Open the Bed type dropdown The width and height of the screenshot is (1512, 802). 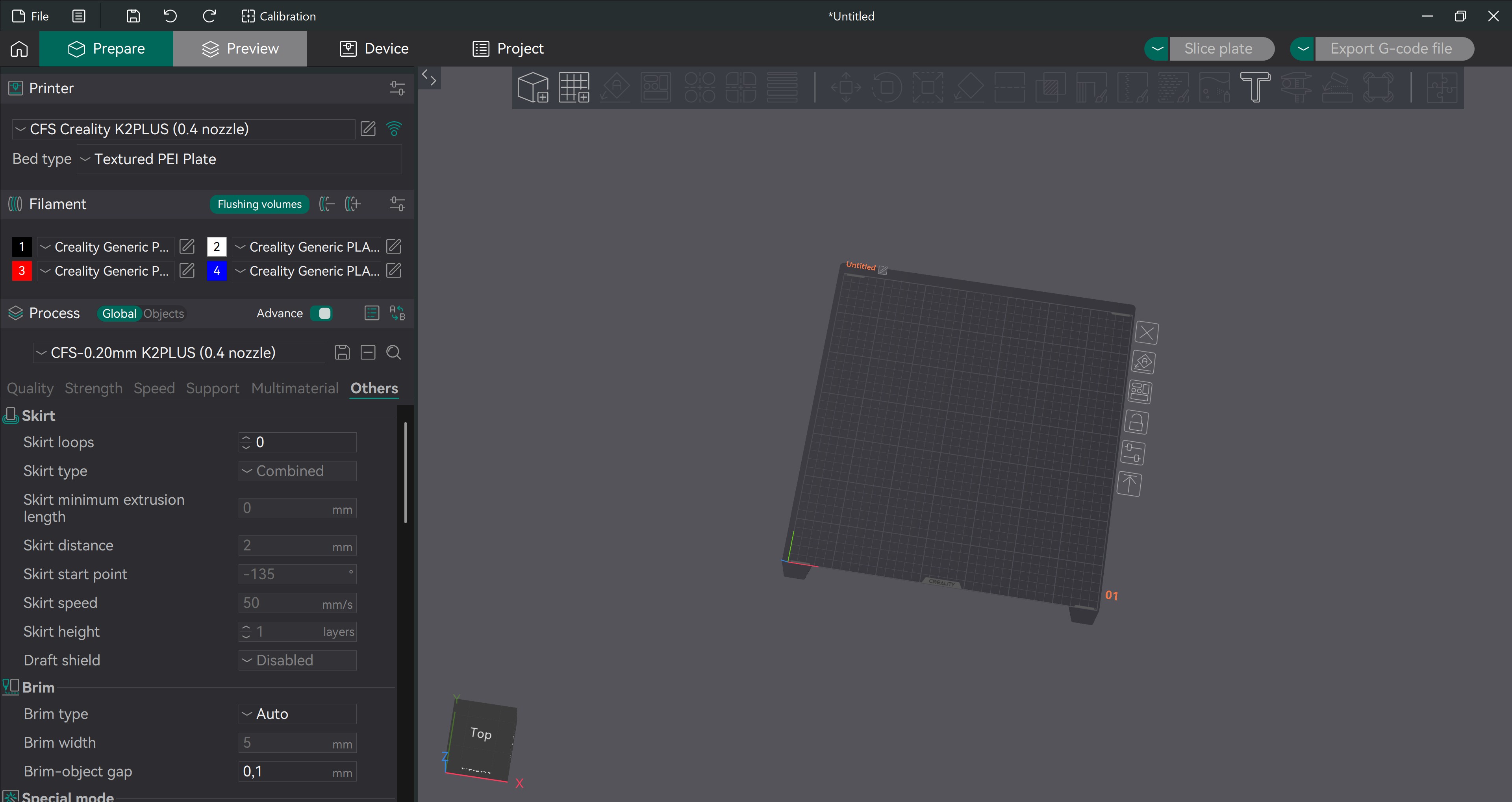[239, 159]
